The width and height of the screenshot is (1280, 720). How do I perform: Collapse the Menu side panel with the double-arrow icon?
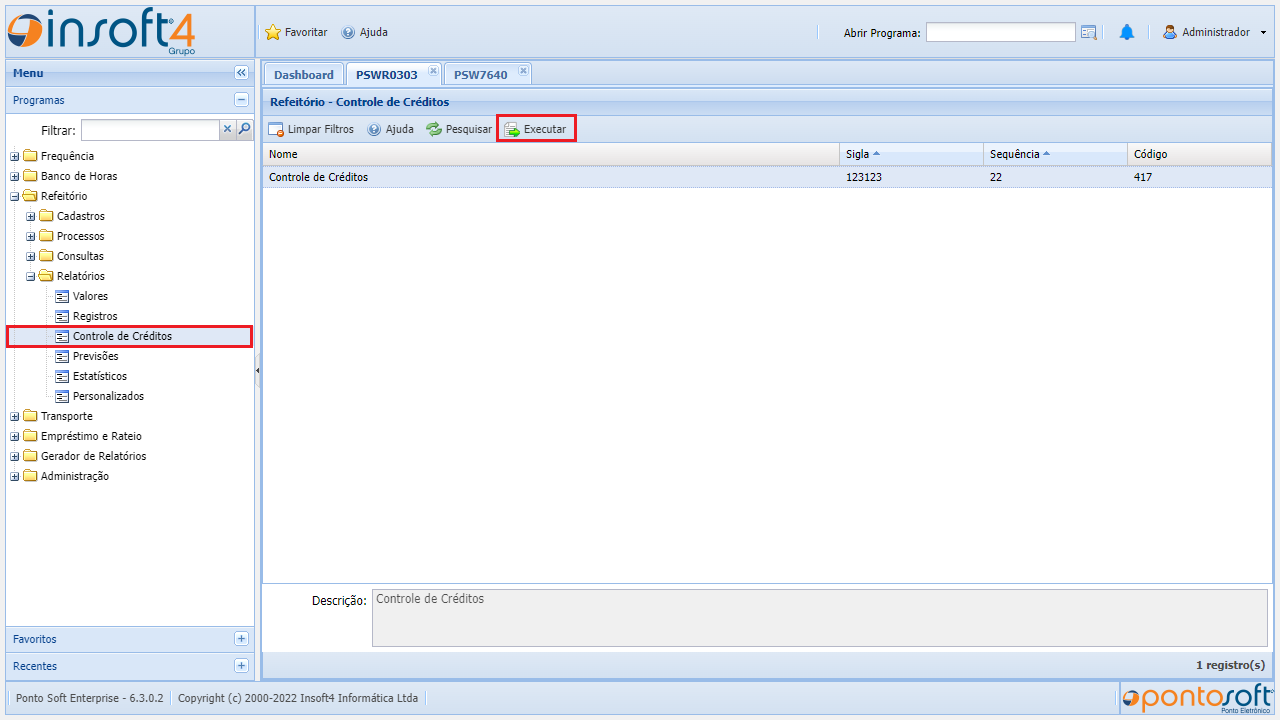click(x=241, y=73)
